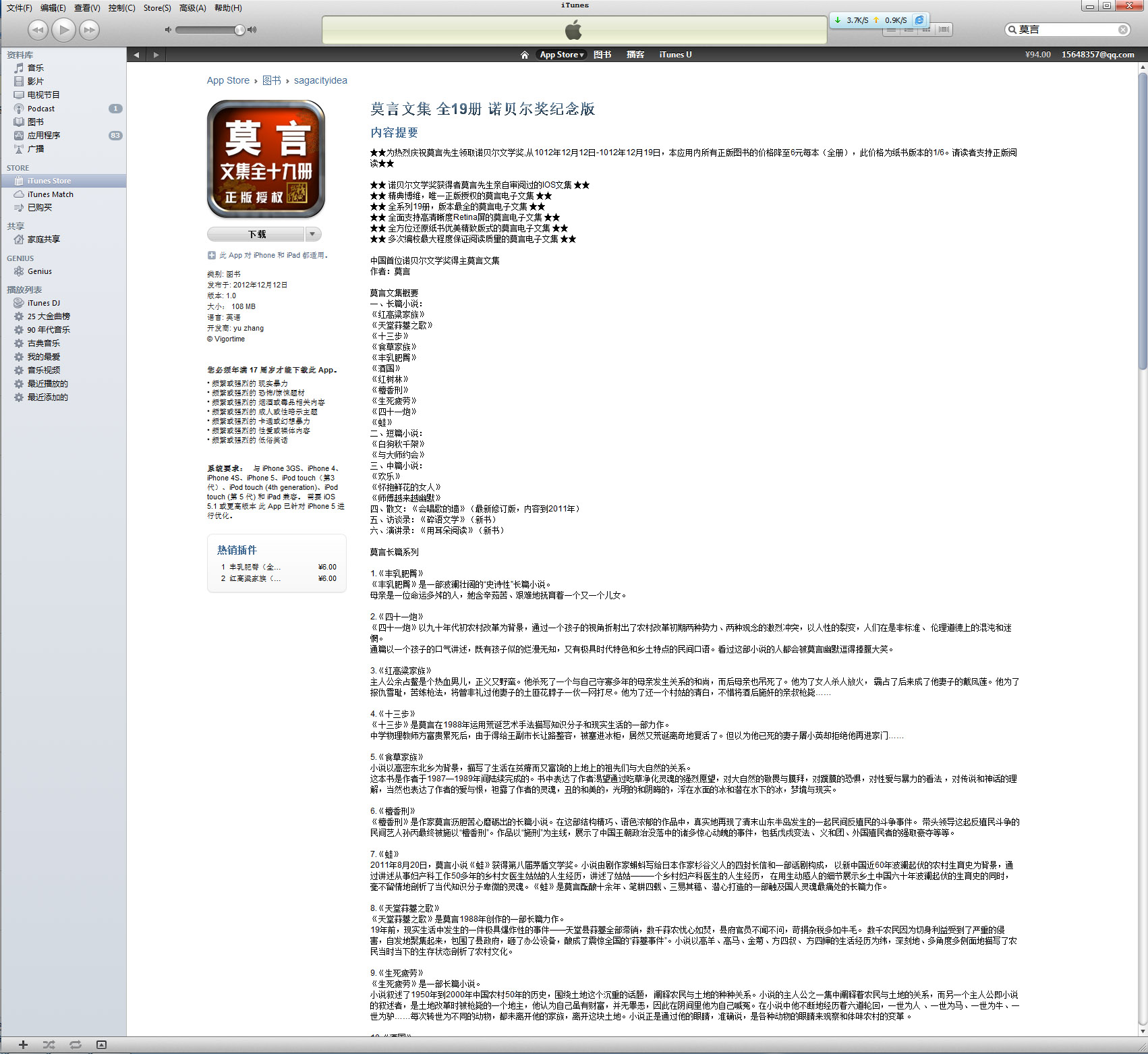
Task: Play the current track
Action: click(63, 30)
